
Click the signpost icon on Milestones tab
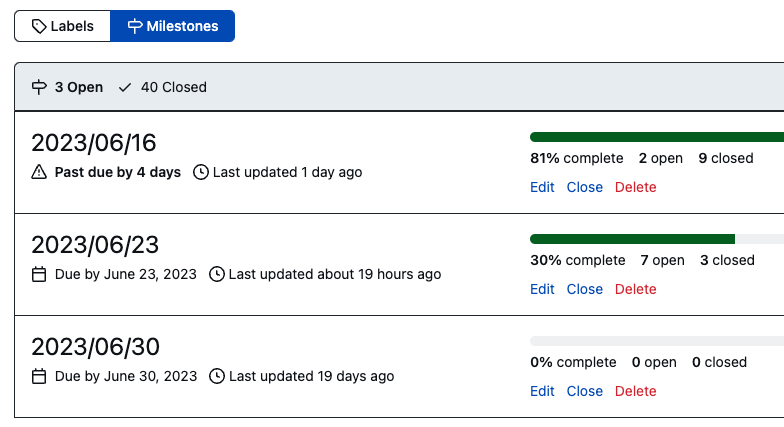[x=134, y=26]
